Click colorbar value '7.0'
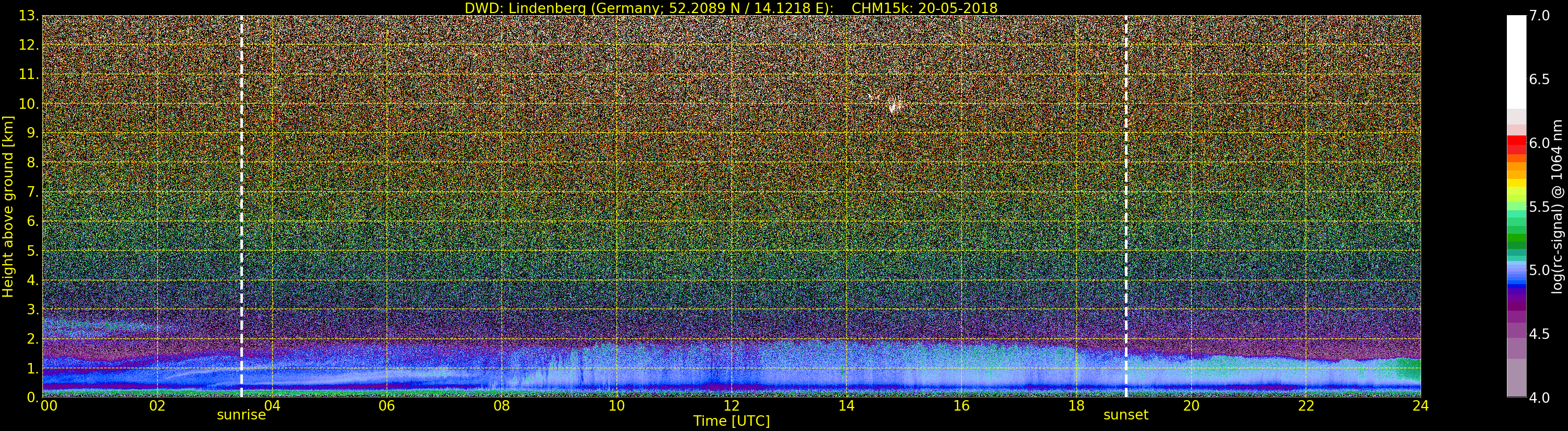Viewport: 1568px width, 431px height. tap(1539, 16)
